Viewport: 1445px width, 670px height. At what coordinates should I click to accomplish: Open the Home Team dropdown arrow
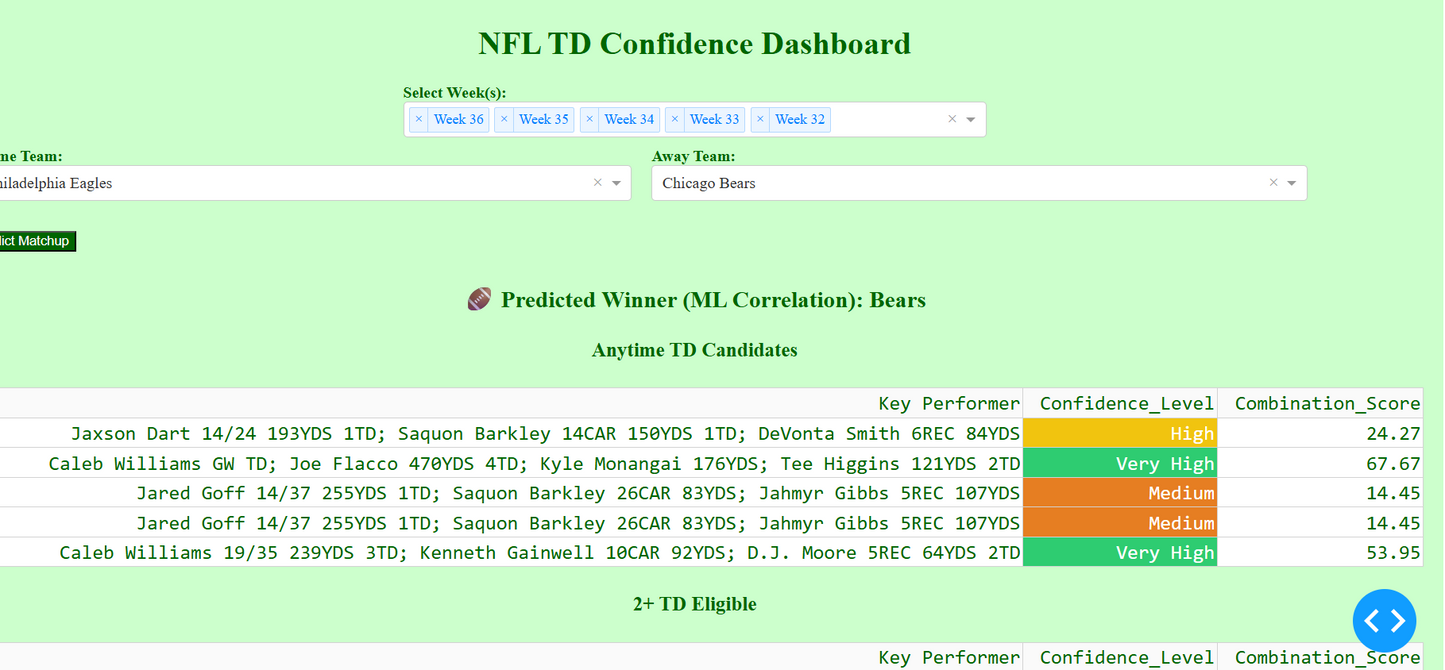point(618,183)
